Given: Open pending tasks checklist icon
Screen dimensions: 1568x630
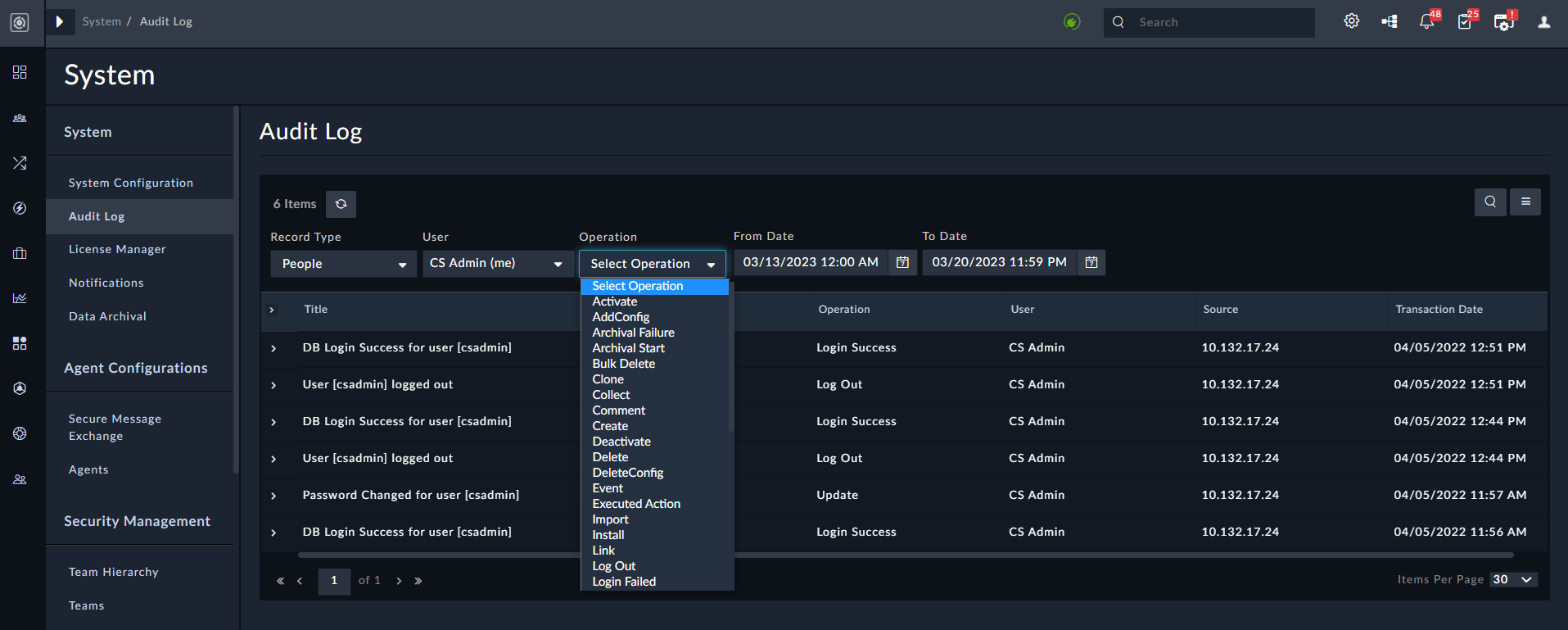Looking at the screenshot, I should pyautogui.click(x=1466, y=21).
